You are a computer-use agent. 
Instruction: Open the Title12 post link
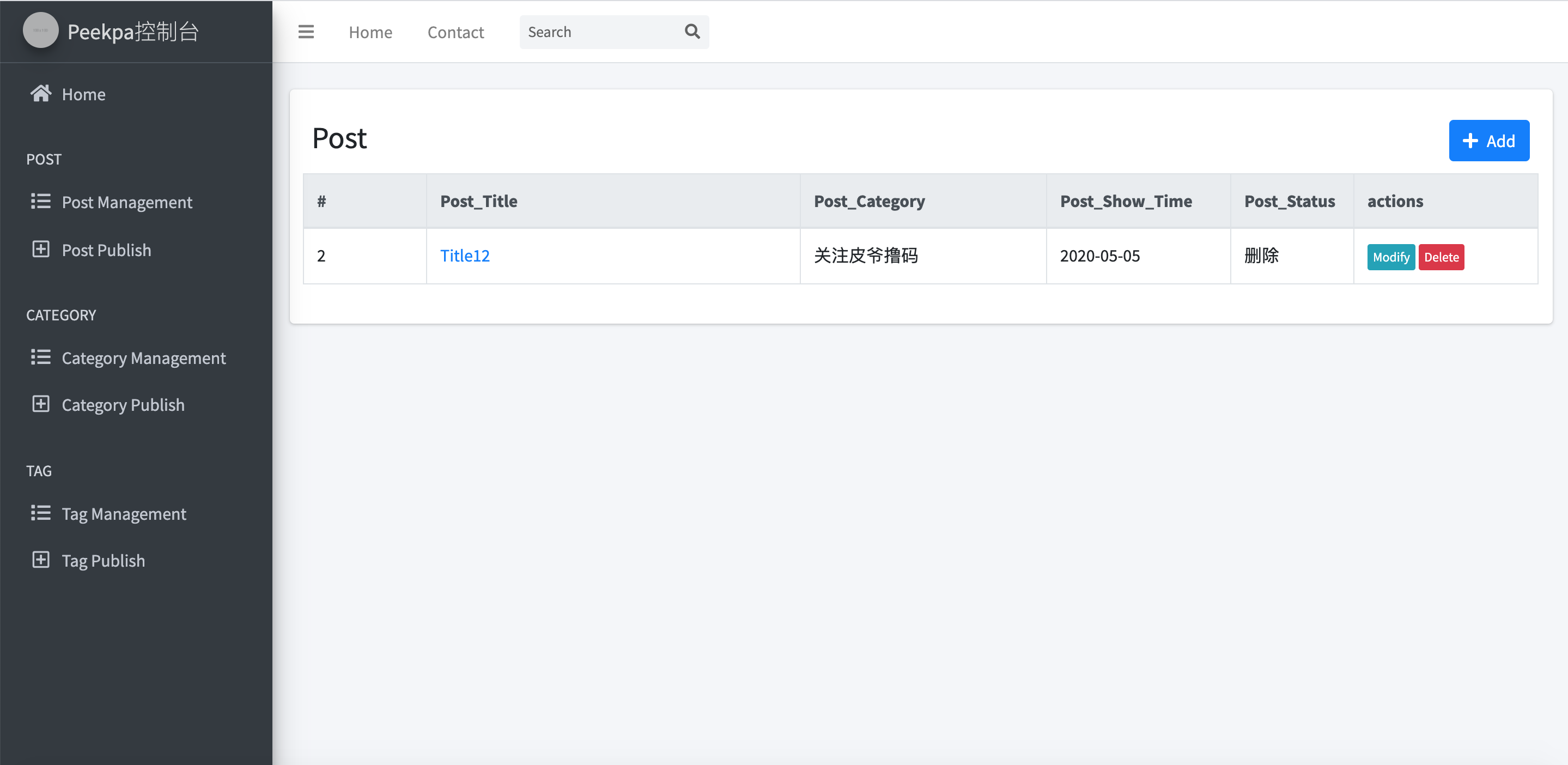pyautogui.click(x=464, y=256)
